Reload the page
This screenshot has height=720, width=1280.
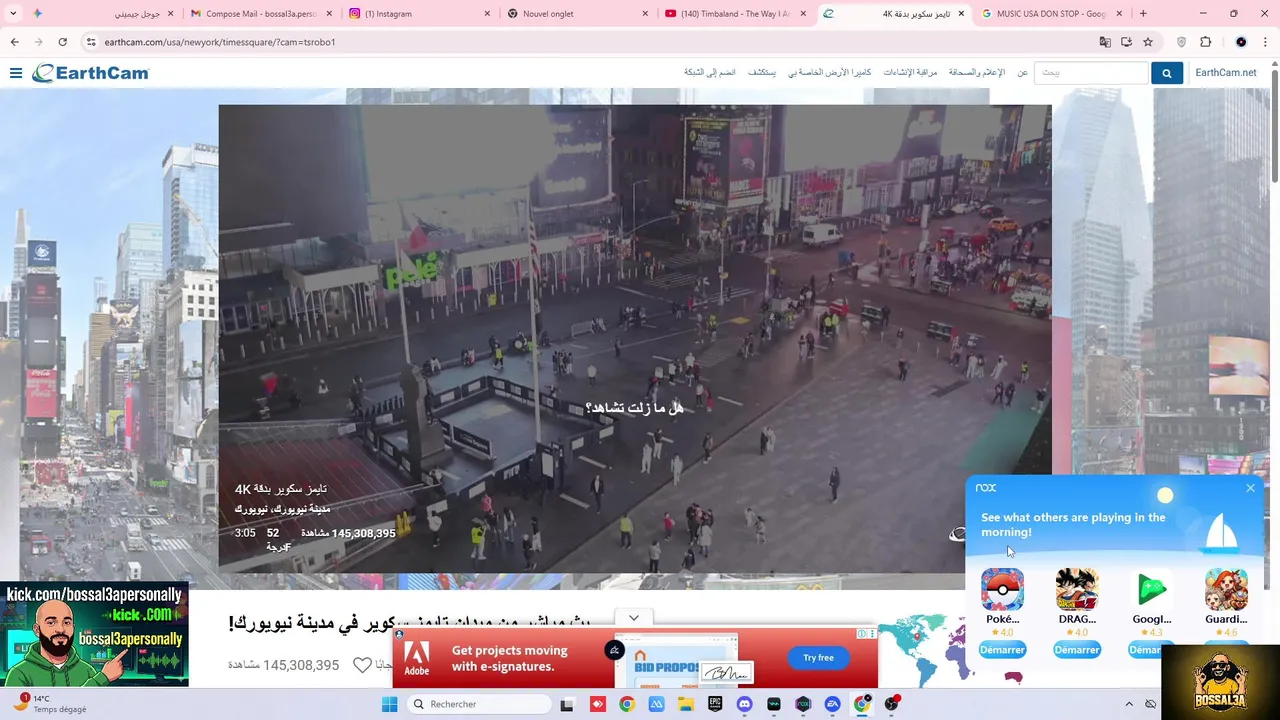coord(62,42)
